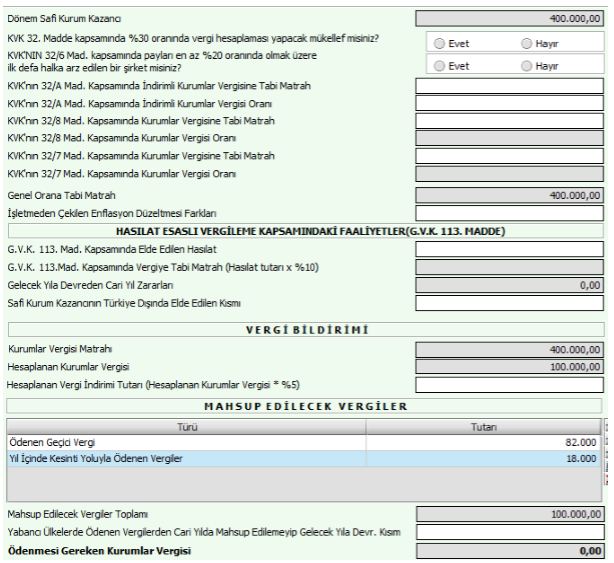The image size is (614, 563).
Task: Focus the G.V.K. 113 Elde Edilen Hasılat field
Action: click(509, 249)
